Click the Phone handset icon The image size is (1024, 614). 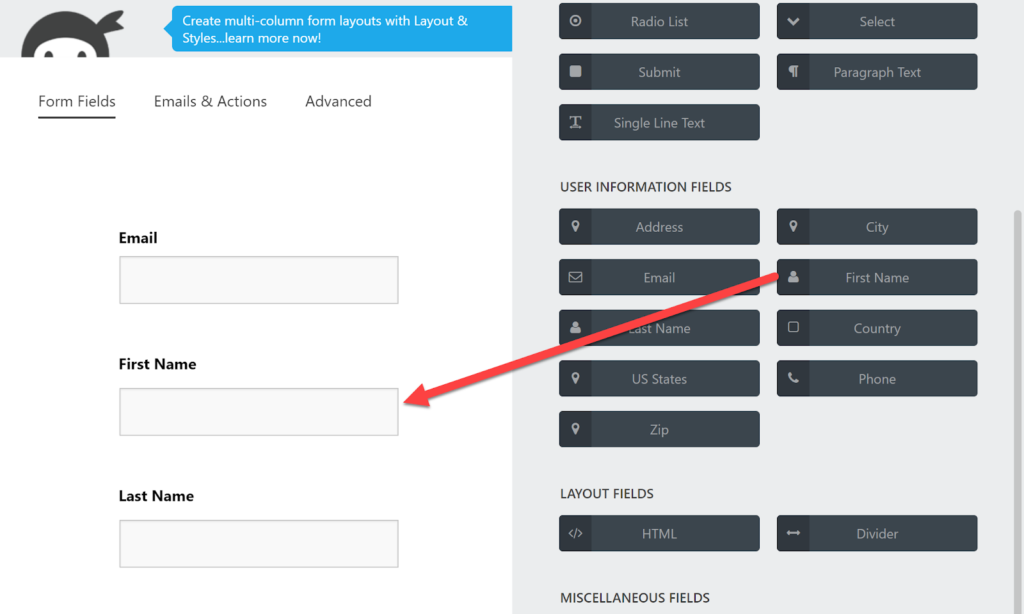793,378
